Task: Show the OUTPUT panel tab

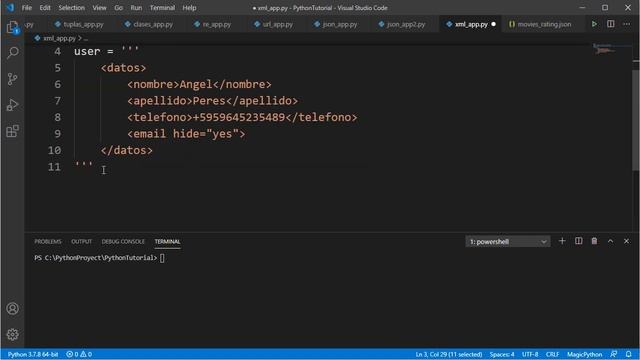Action: pos(82,242)
